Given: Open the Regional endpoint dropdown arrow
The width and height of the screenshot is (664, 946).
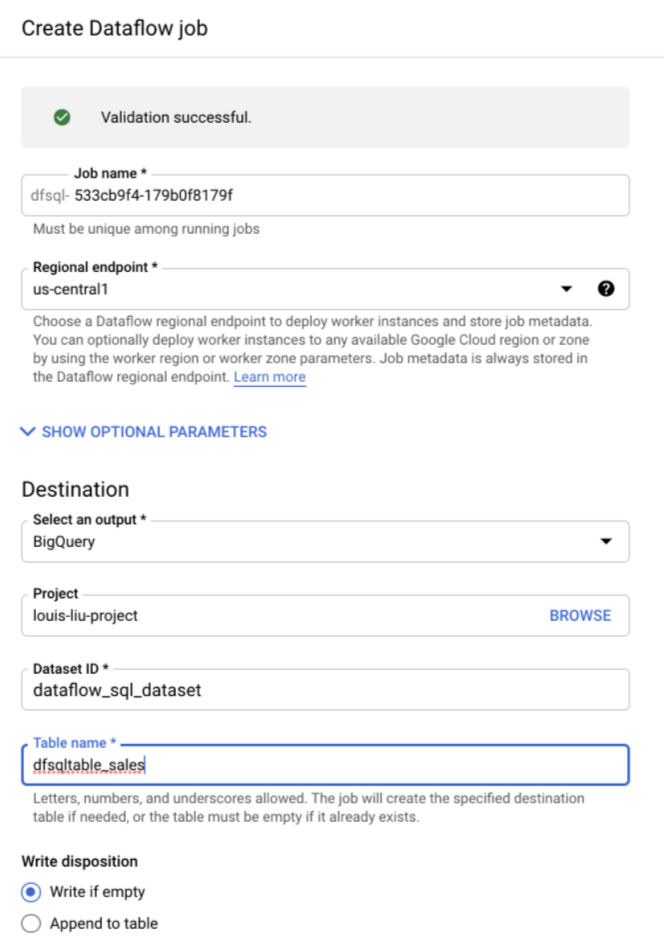Looking at the screenshot, I should [x=567, y=289].
